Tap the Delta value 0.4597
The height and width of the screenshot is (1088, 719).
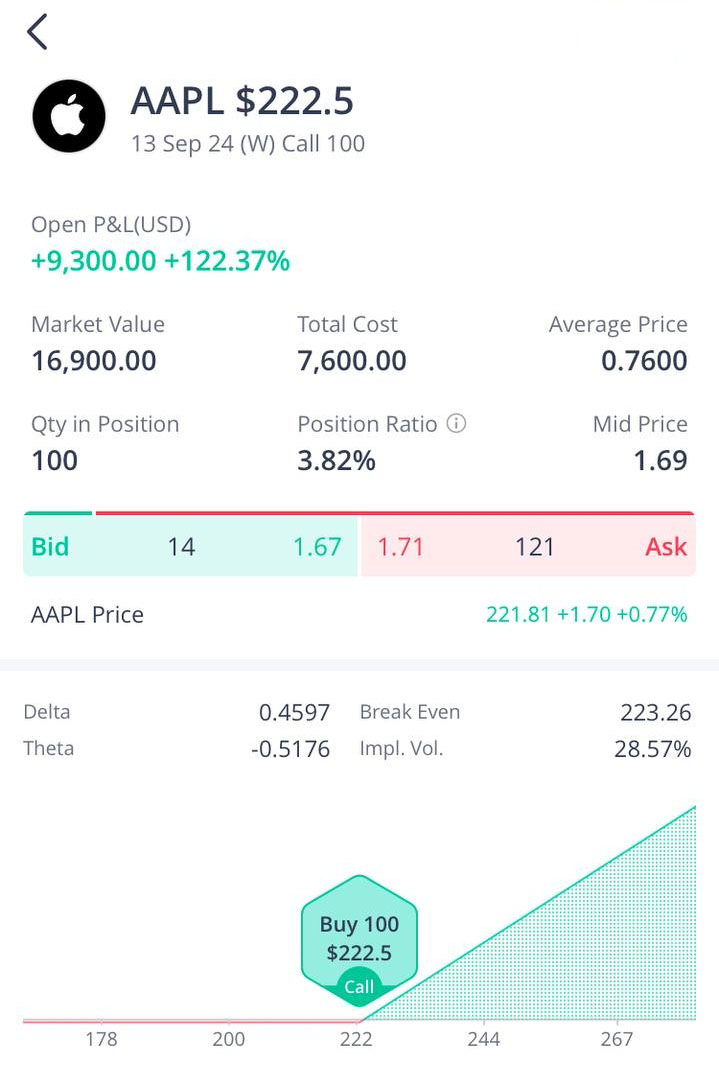(x=294, y=712)
